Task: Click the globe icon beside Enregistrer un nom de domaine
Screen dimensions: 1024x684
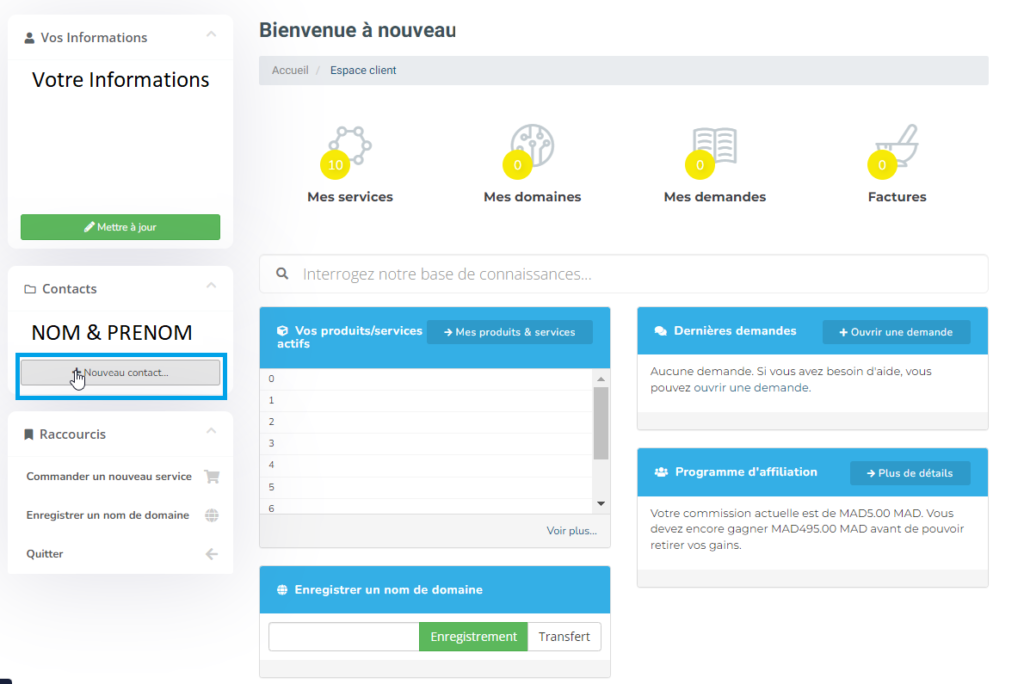Action: tap(211, 516)
